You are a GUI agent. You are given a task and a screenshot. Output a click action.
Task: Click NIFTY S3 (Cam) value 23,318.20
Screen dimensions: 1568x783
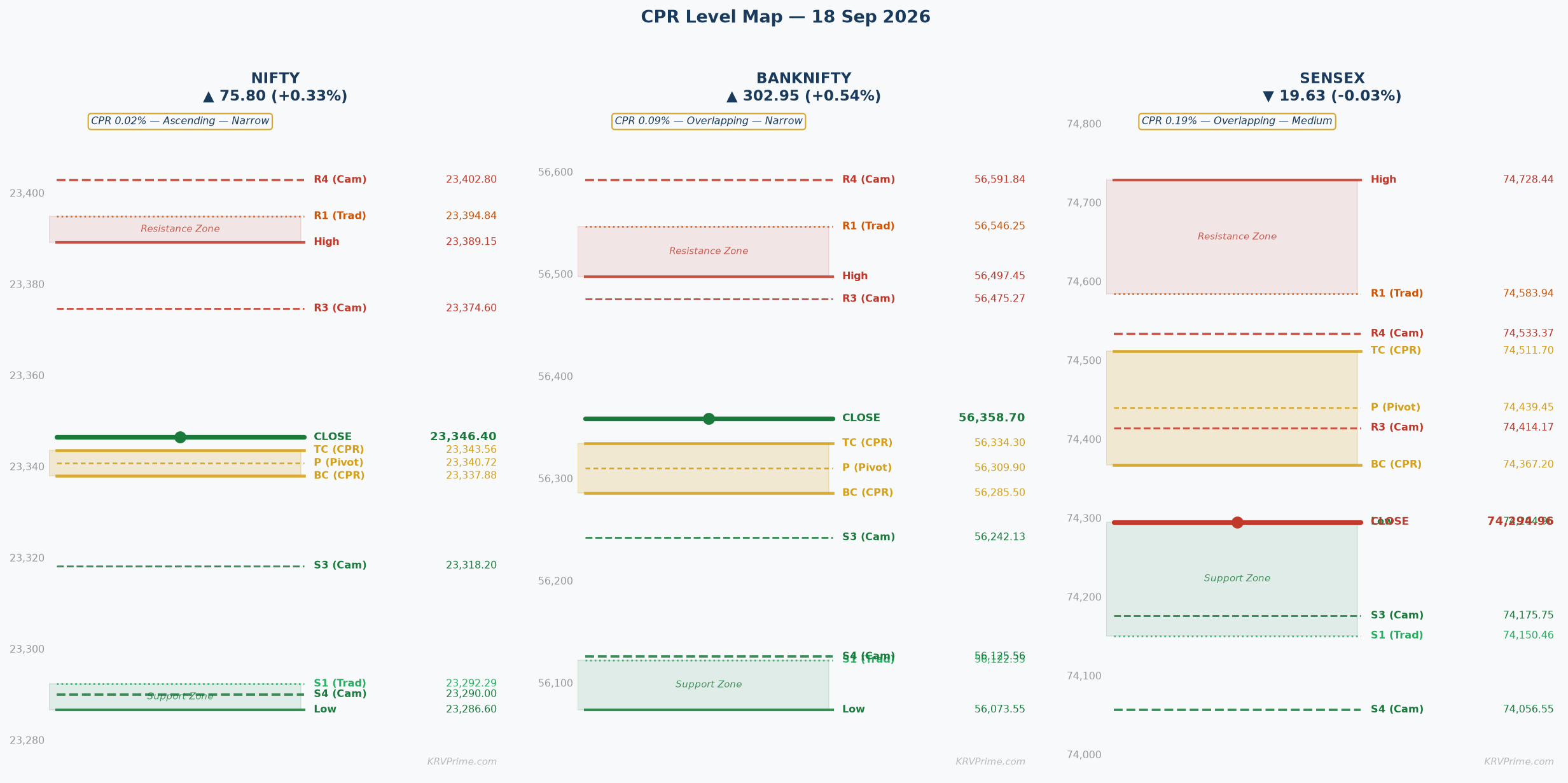point(471,565)
